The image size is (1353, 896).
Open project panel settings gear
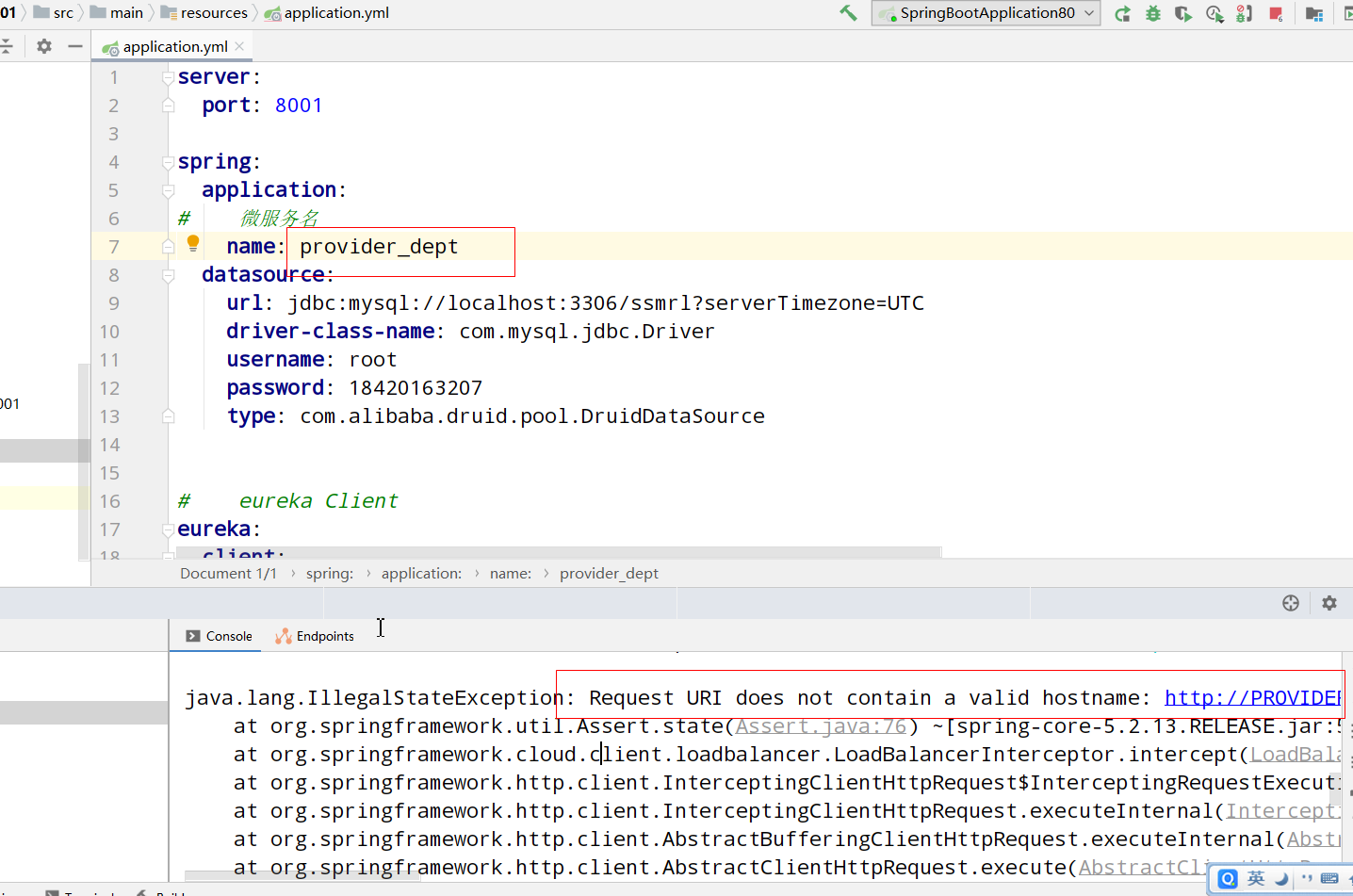coord(43,46)
